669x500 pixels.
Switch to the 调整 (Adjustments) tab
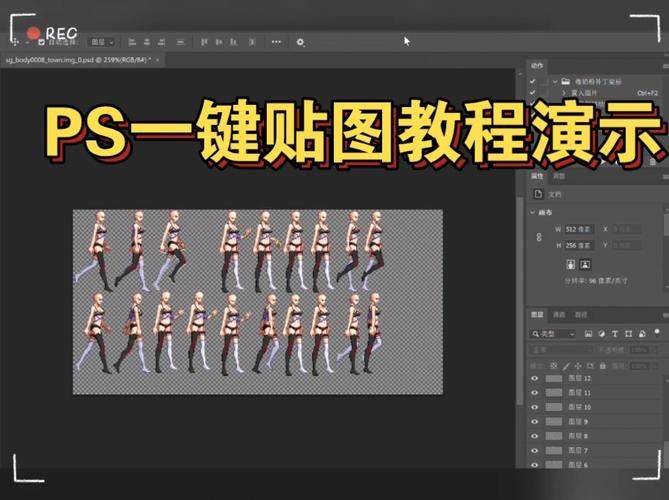[x=559, y=176]
